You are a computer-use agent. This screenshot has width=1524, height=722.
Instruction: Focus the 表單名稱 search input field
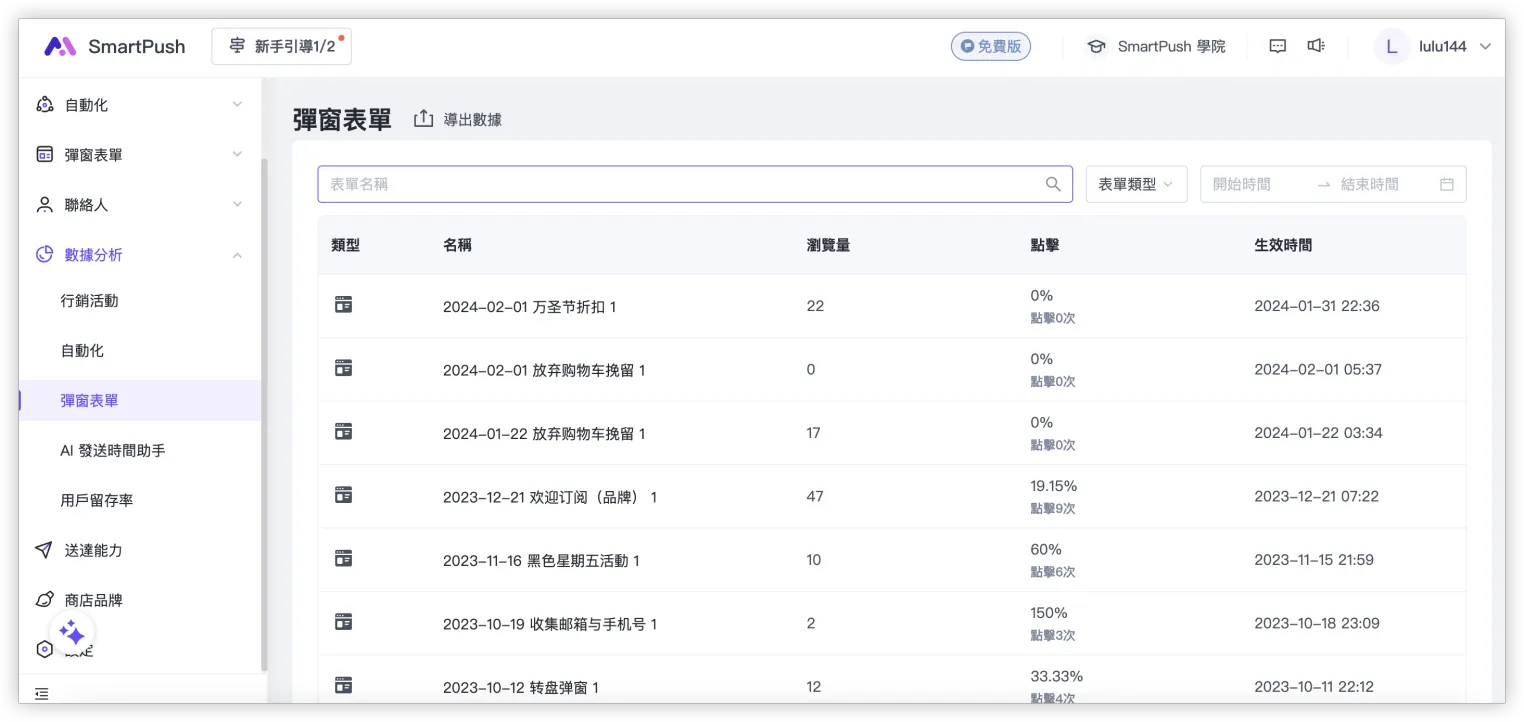pyautogui.click(x=680, y=184)
